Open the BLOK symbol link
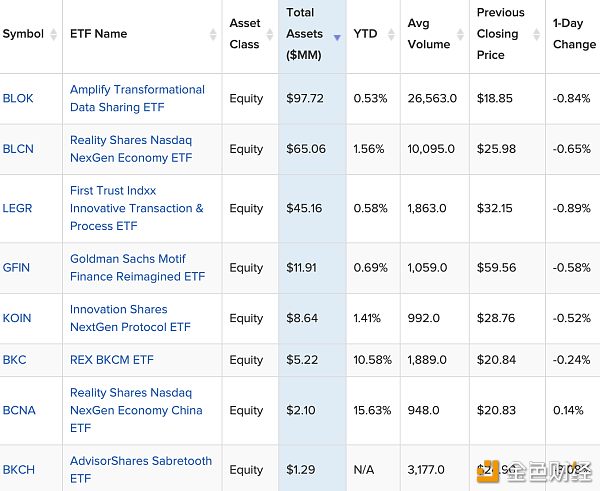Image resolution: width=600 pixels, height=491 pixels. pyautogui.click(x=18, y=99)
